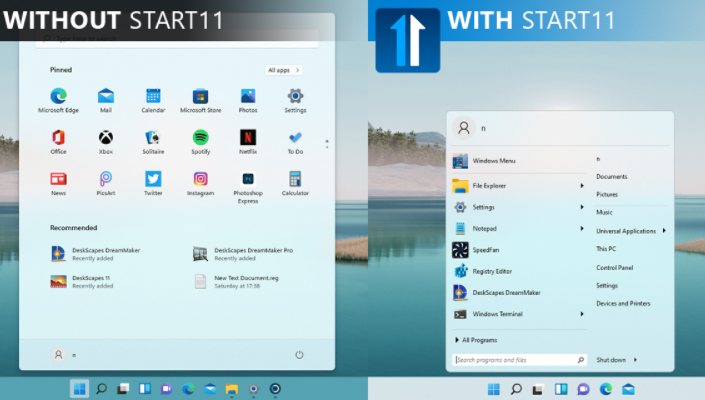Click pinned apps page indicator dots
This screenshot has width=705, height=400.
[327, 144]
